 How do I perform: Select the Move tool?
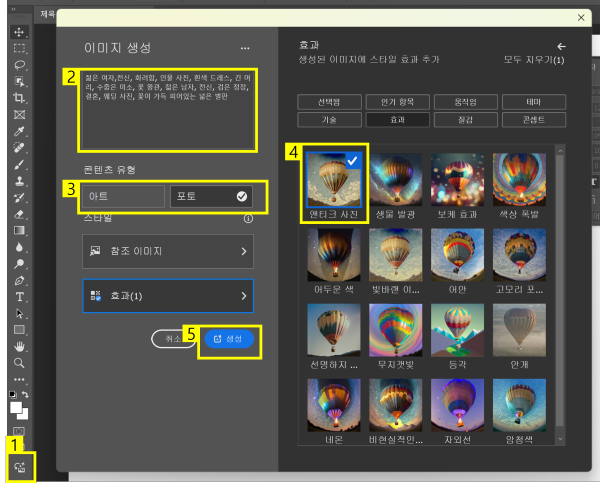pos(19,32)
